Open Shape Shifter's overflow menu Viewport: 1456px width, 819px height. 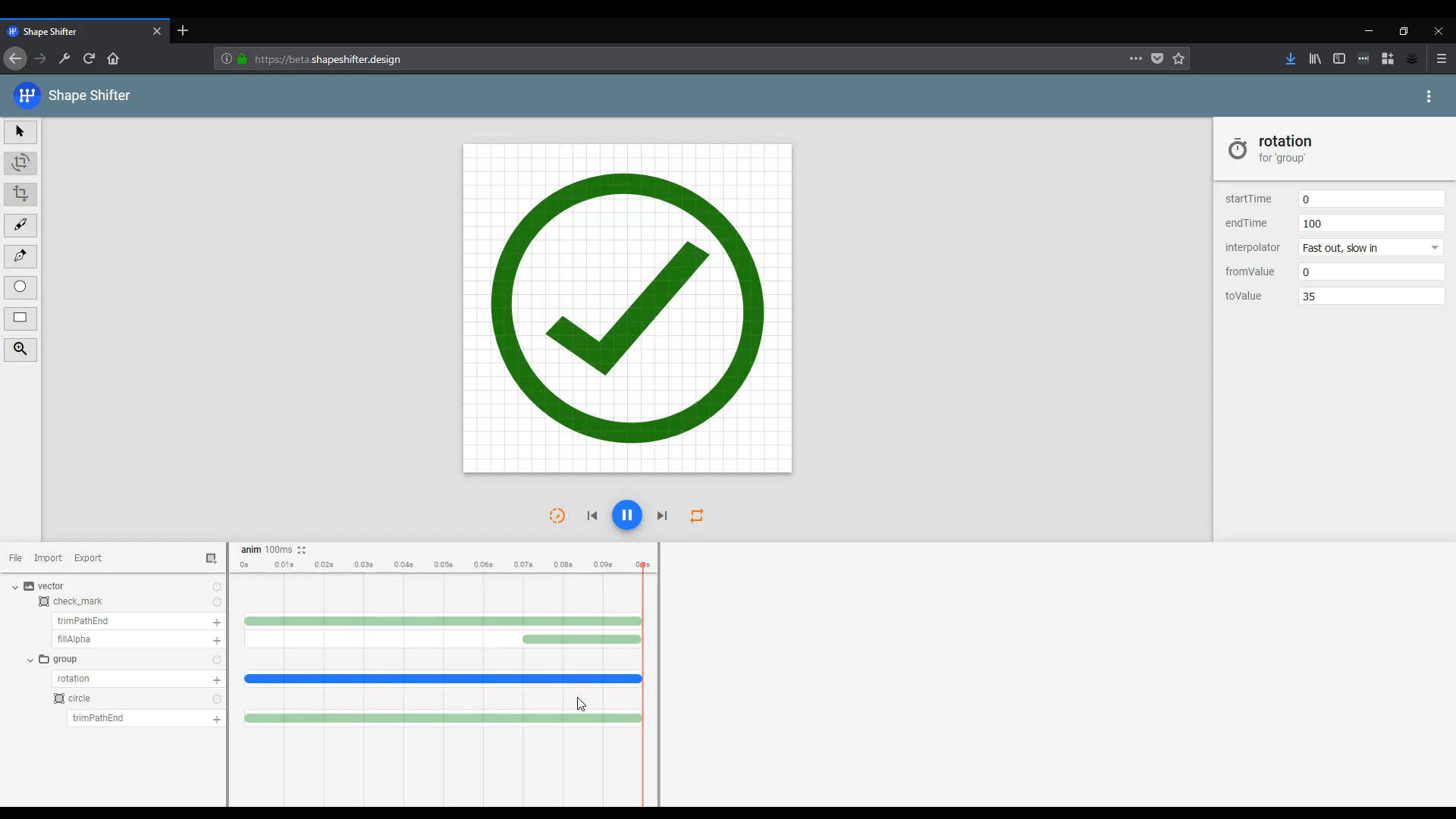click(x=1429, y=96)
